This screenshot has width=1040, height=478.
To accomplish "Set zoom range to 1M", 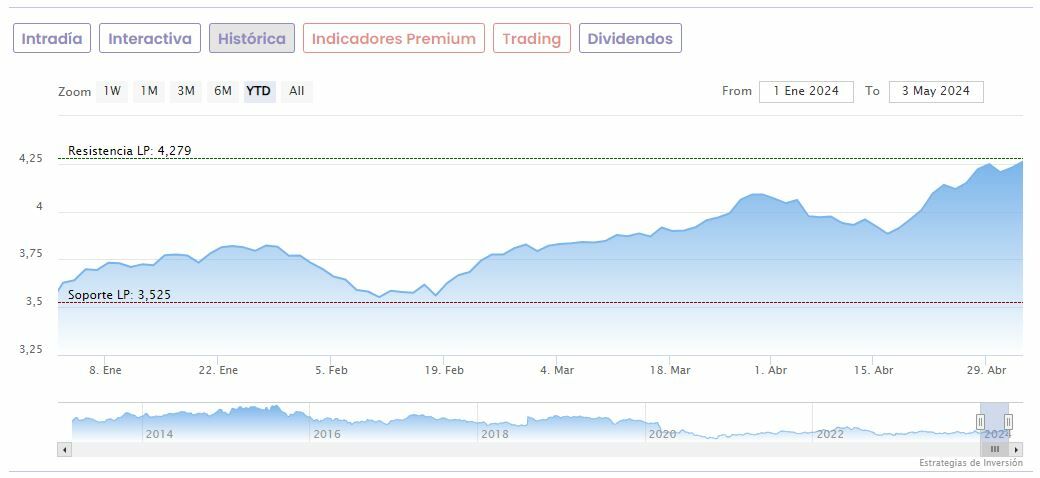I will tap(149, 91).
